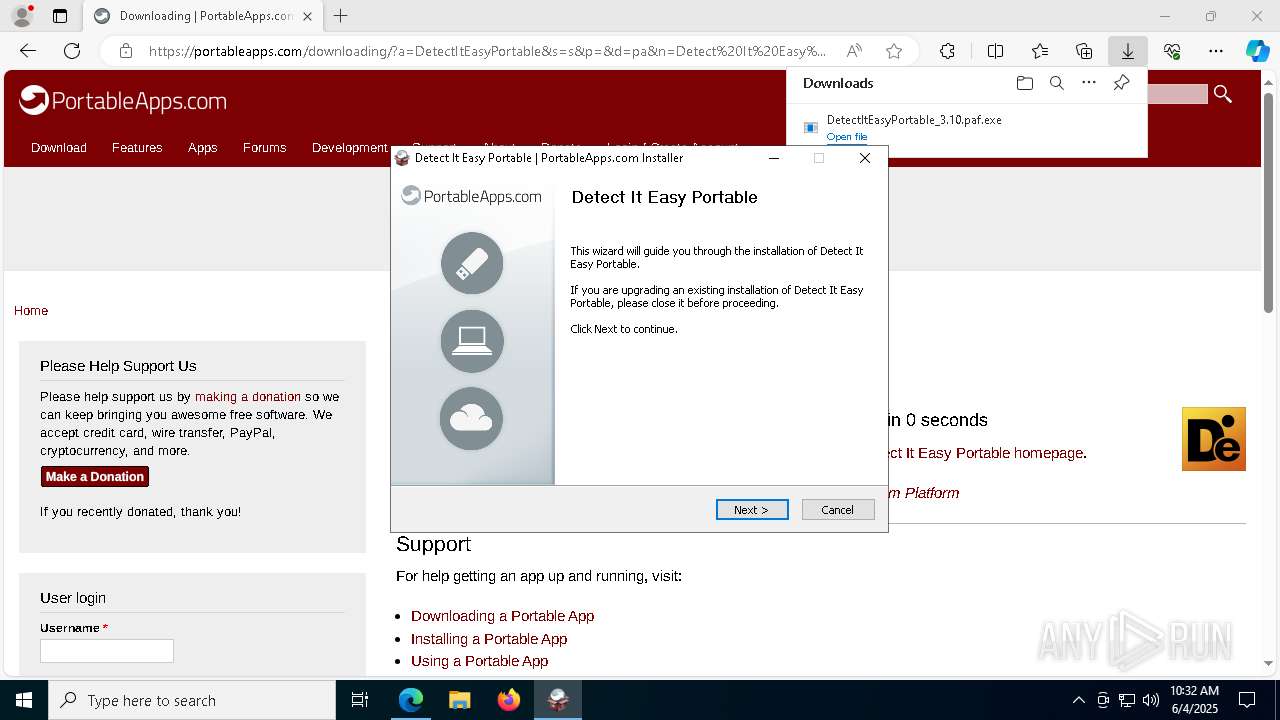
Task: View site information lock icon
Action: 125,51
